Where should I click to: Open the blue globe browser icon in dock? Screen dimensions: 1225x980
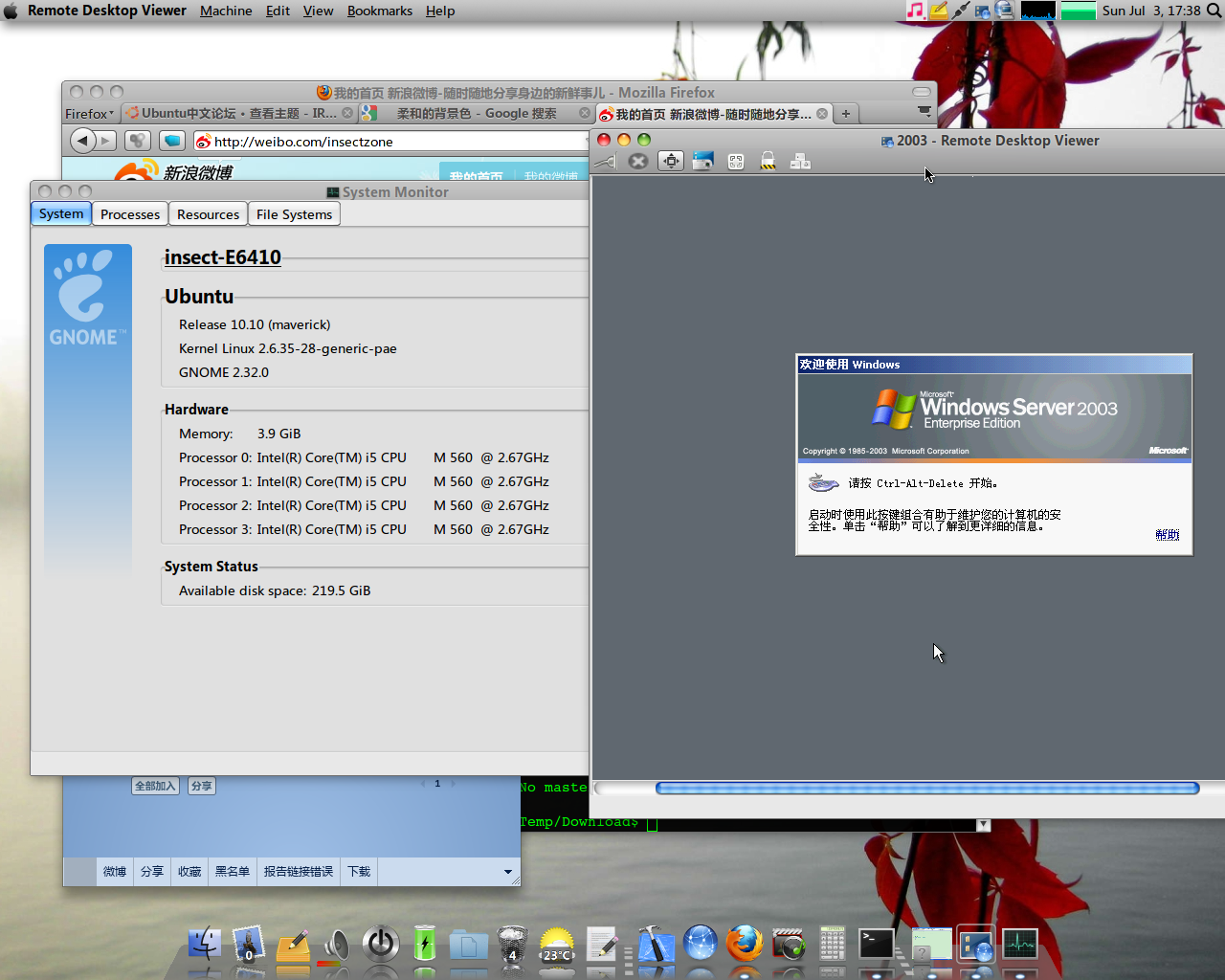coord(701,944)
